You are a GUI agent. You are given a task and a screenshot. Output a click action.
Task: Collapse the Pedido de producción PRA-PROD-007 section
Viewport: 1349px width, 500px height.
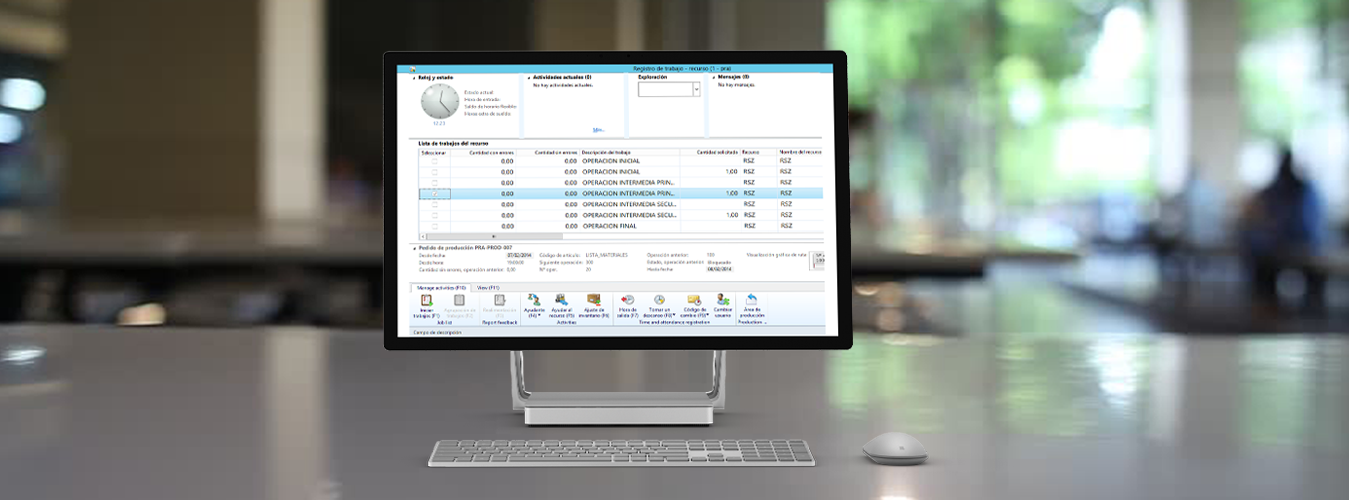414,247
